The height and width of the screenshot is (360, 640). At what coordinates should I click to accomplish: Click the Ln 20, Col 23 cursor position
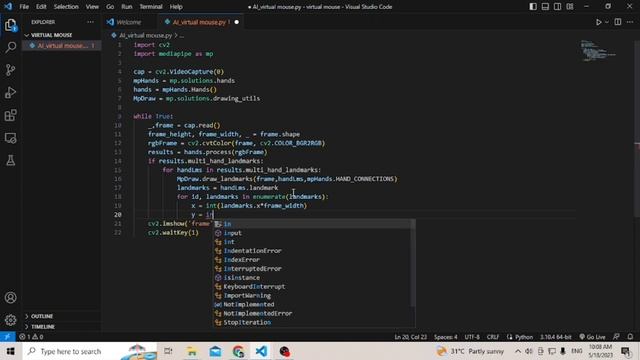click(x=410, y=337)
